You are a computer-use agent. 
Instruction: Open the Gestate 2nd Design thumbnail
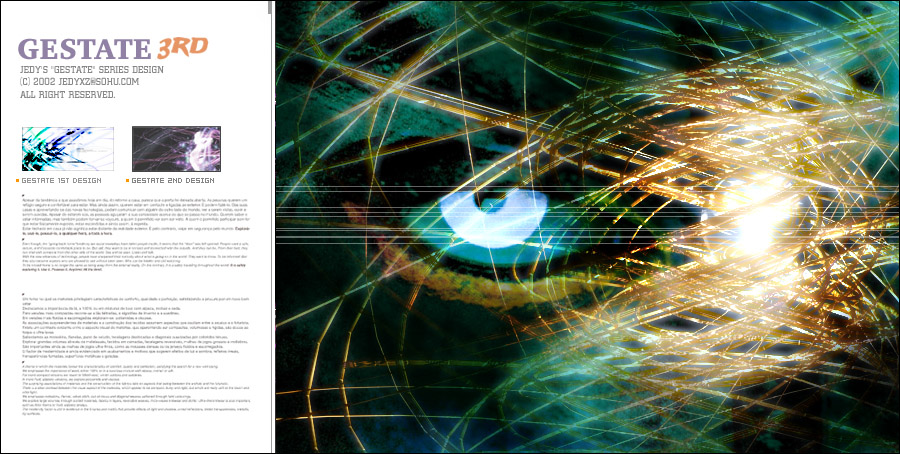(176, 149)
